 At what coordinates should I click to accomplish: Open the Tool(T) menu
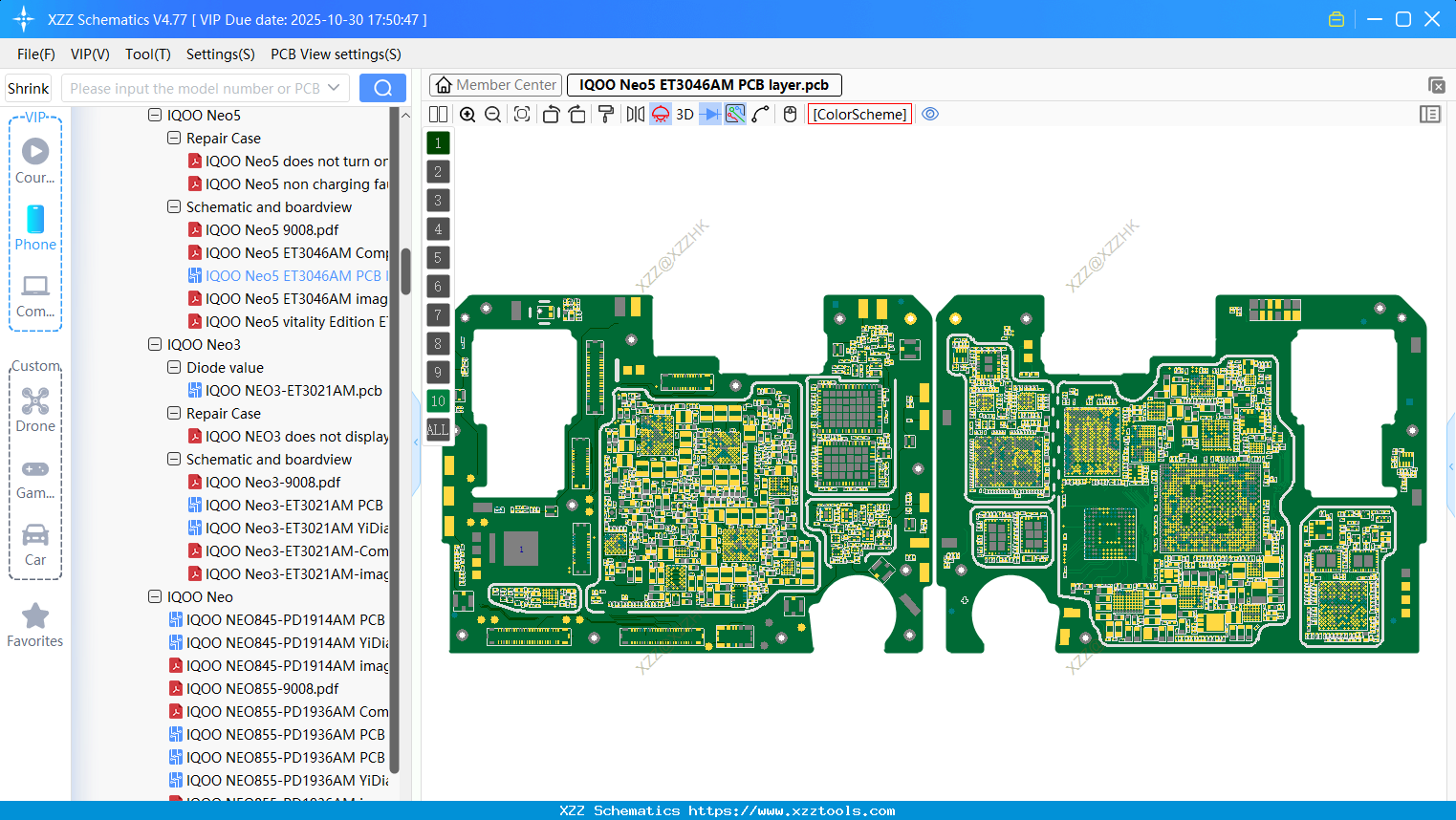pos(148,54)
